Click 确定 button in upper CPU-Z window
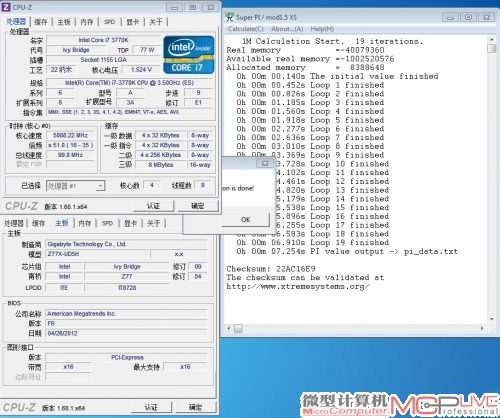Image resolution: width=500 pixels, height=418 pixels. tap(198, 206)
